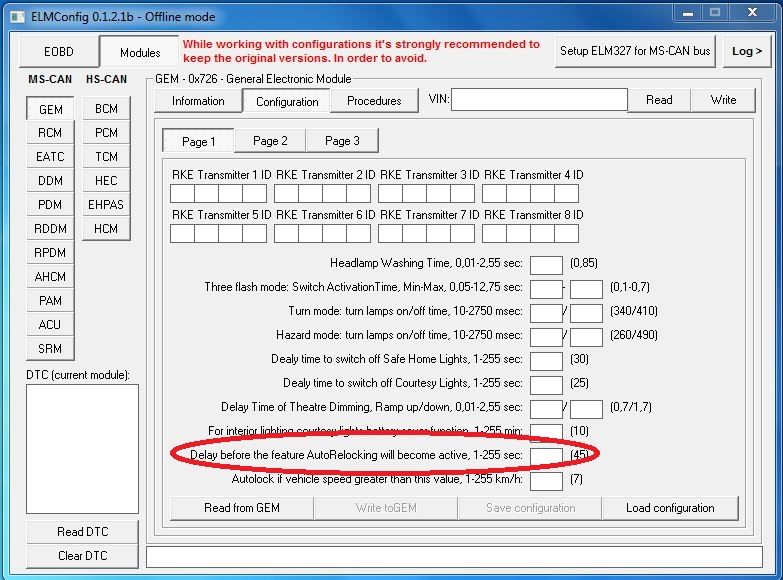
Task: Click Clear DTC button
Action: [x=82, y=556]
